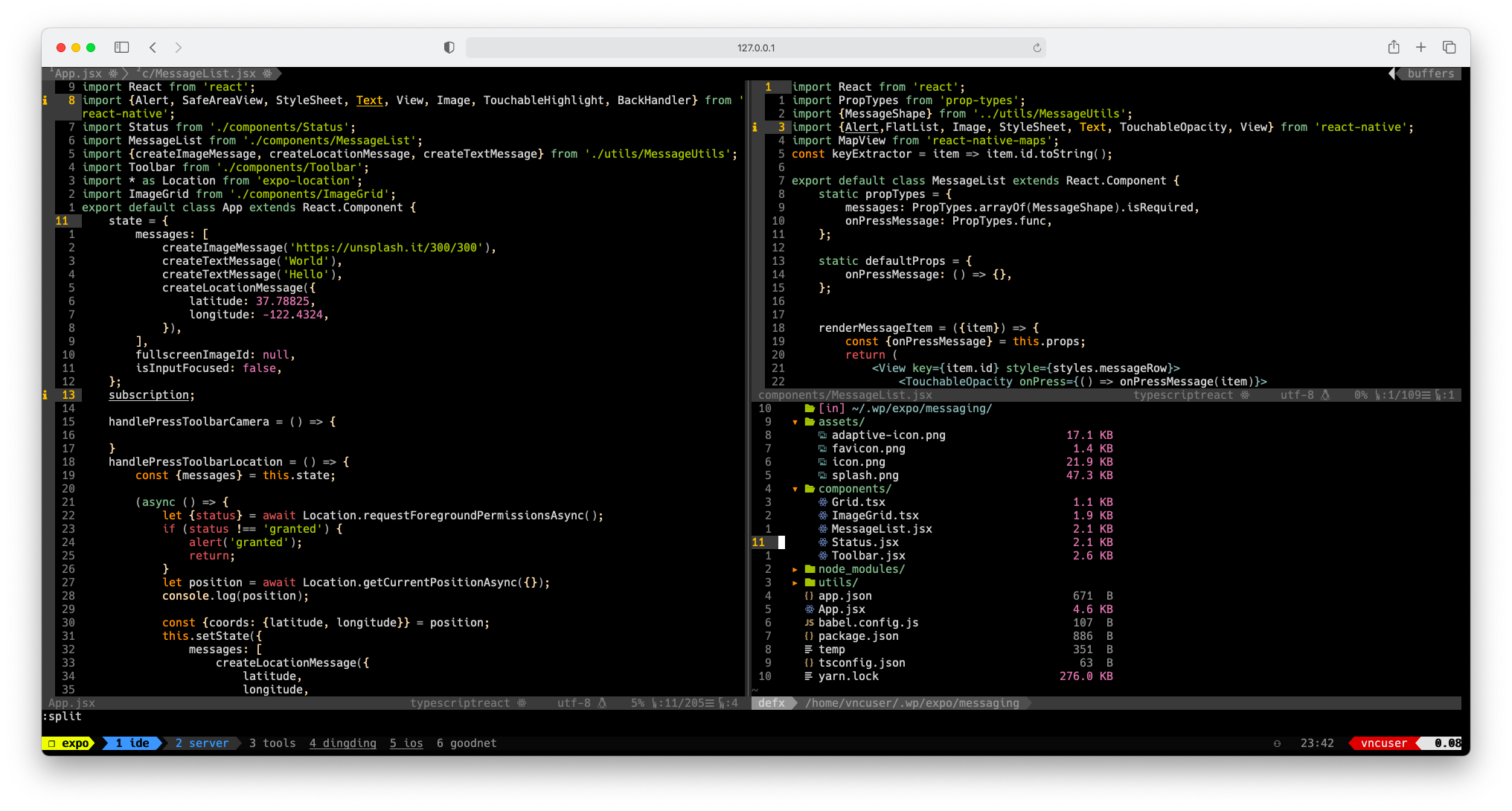The height and width of the screenshot is (811, 1512).
Task: Expand the utils/ folder
Action: [x=795, y=583]
